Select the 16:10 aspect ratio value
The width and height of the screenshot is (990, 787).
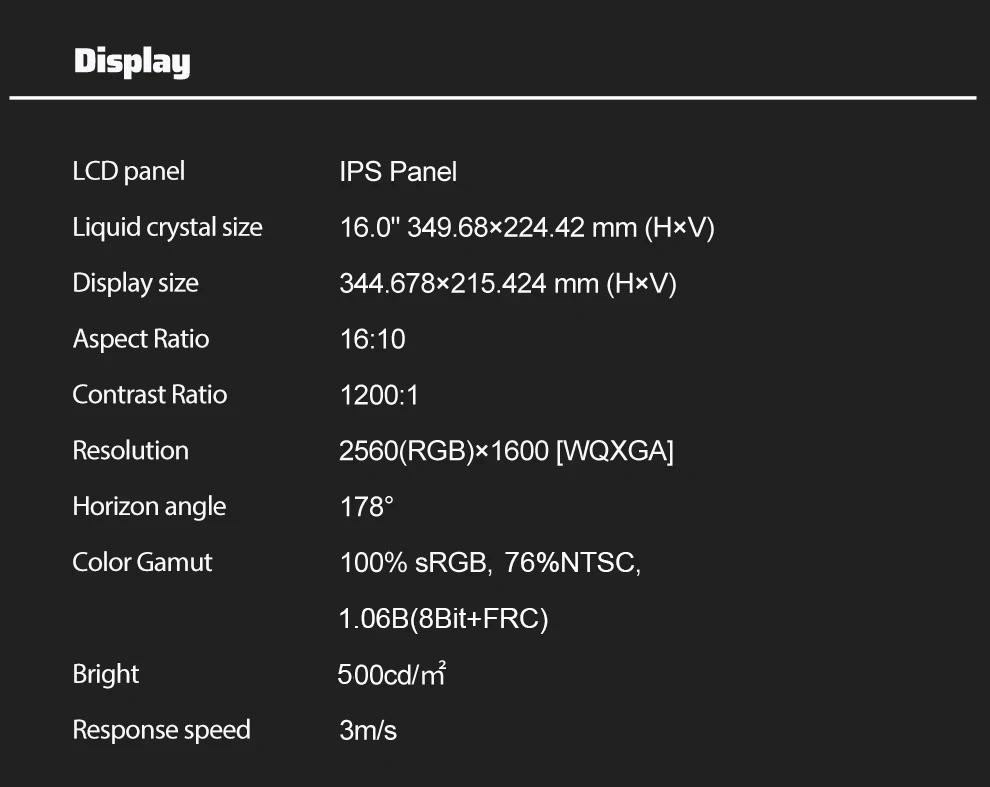(x=373, y=340)
